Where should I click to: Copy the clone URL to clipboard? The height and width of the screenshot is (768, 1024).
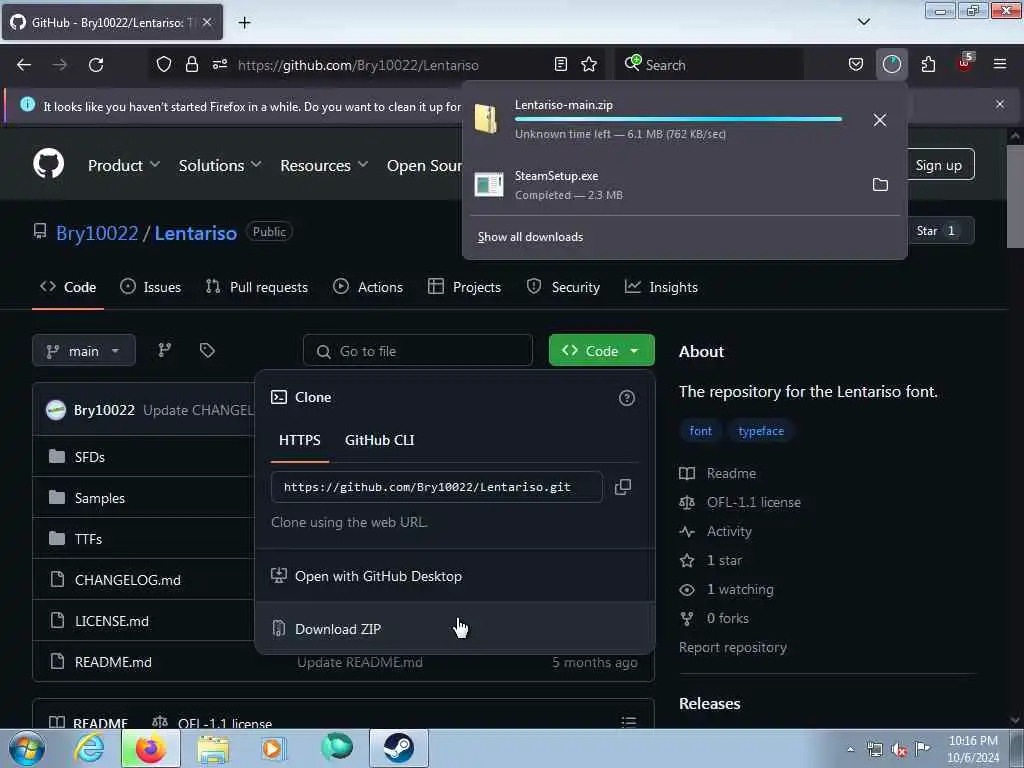coord(623,487)
